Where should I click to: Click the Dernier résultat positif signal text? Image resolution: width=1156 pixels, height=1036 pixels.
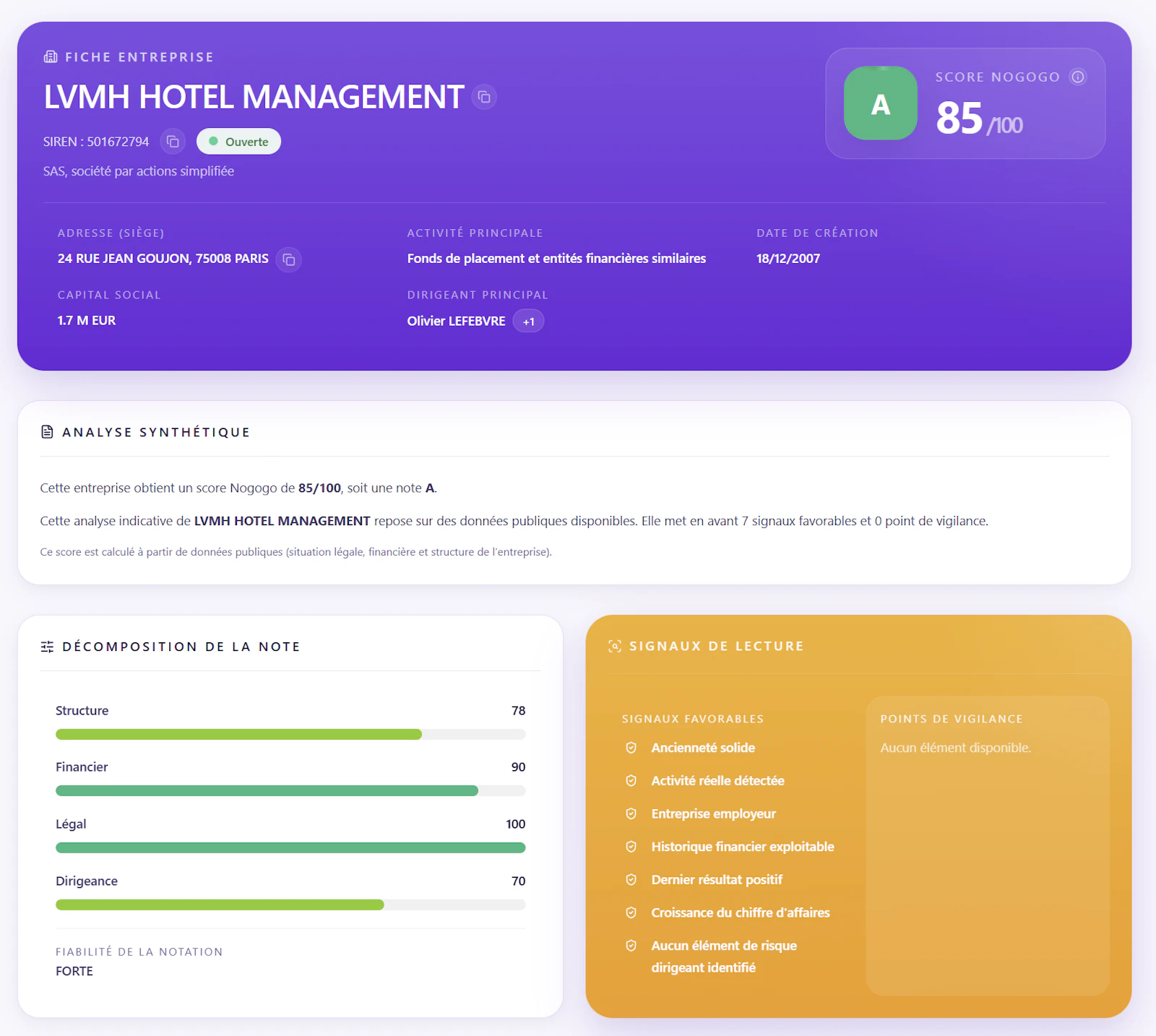click(717, 880)
